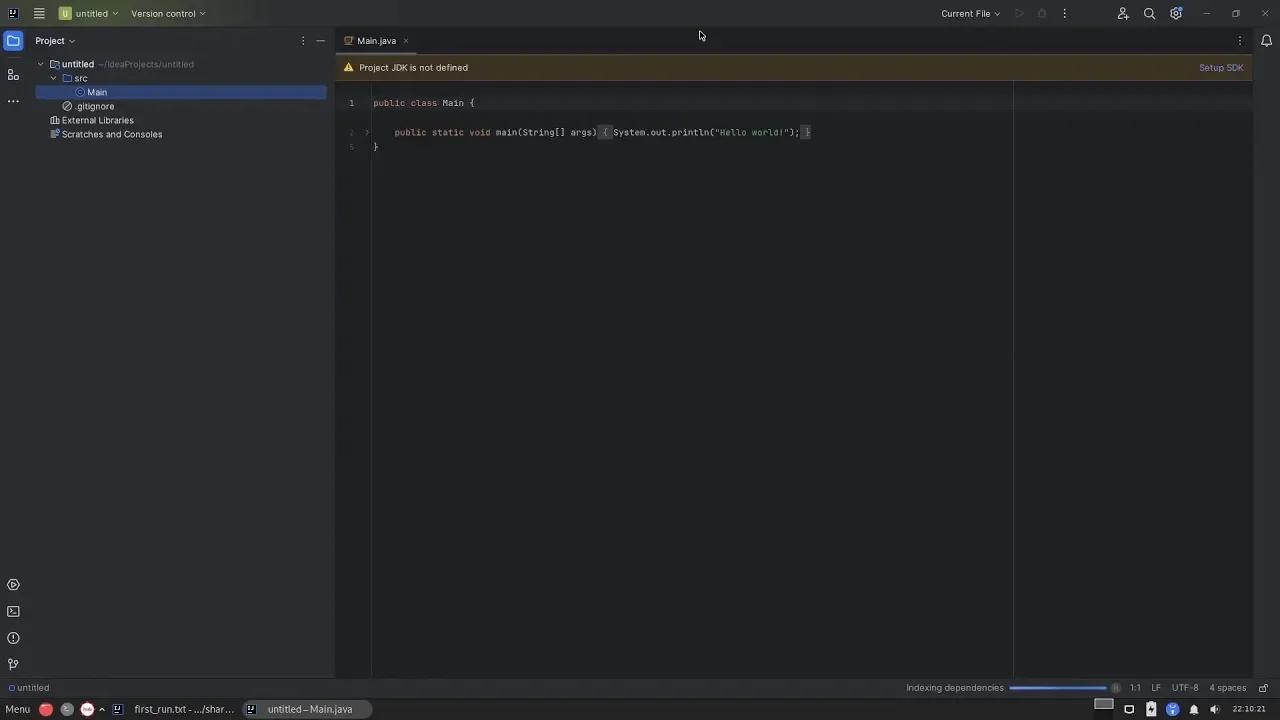Viewport: 1280px width, 720px height.
Task: Open the Current File run configuration dropdown
Action: pos(967,13)
